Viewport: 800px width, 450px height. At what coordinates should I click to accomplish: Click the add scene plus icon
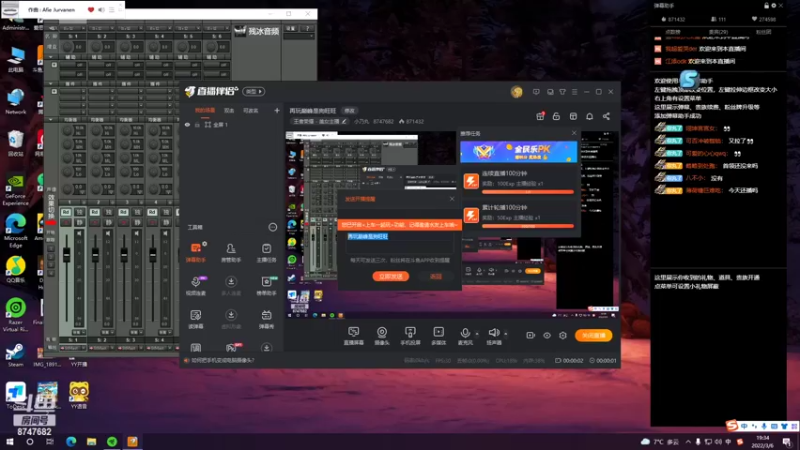277,110
